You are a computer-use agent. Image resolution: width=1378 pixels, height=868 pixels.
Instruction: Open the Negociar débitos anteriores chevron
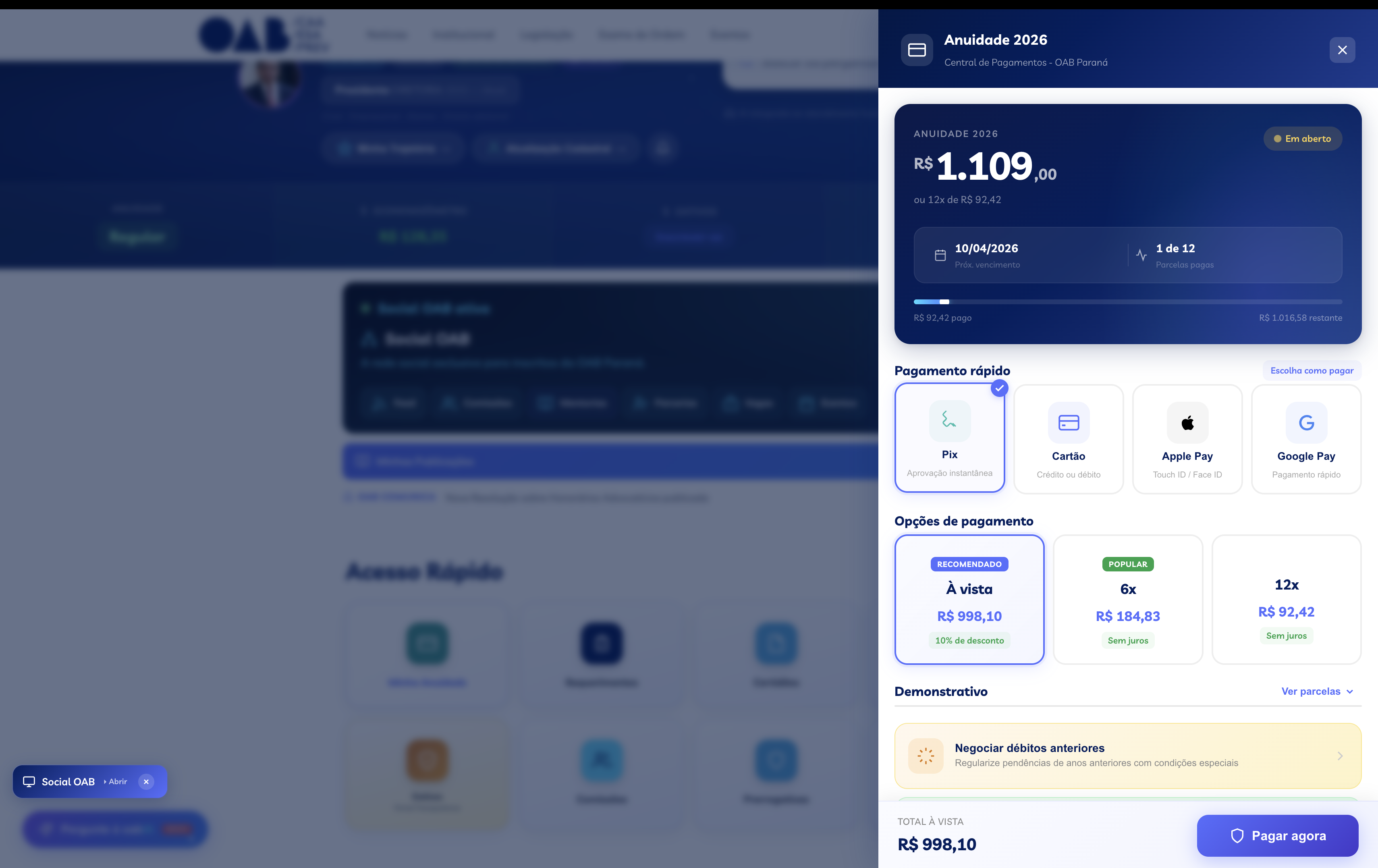[x=1340, y=756]
